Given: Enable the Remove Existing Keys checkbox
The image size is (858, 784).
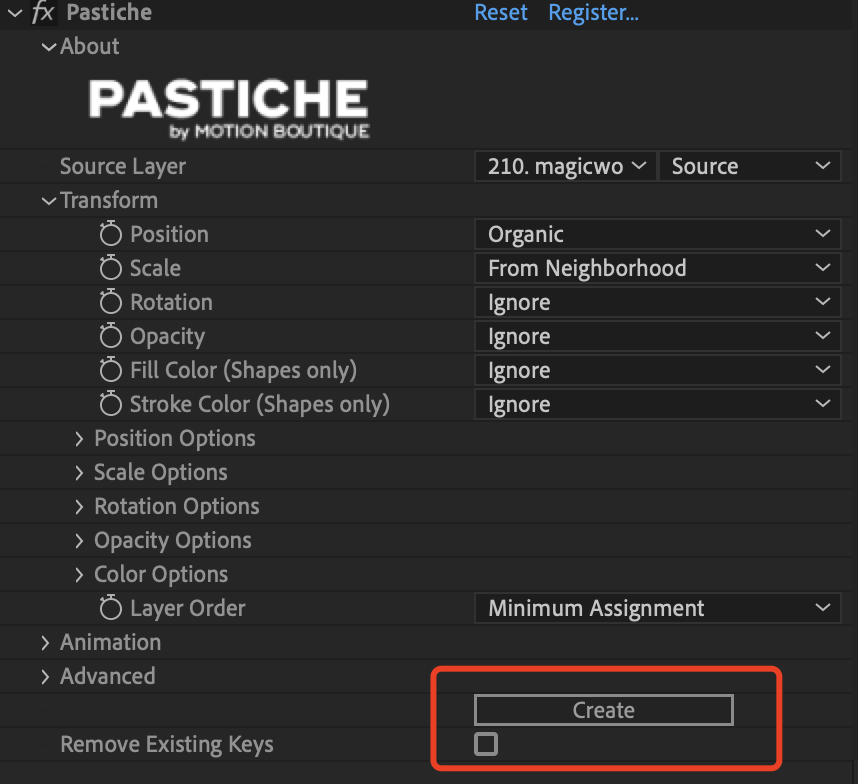Looking at the screenshot, I should [486, 744].
